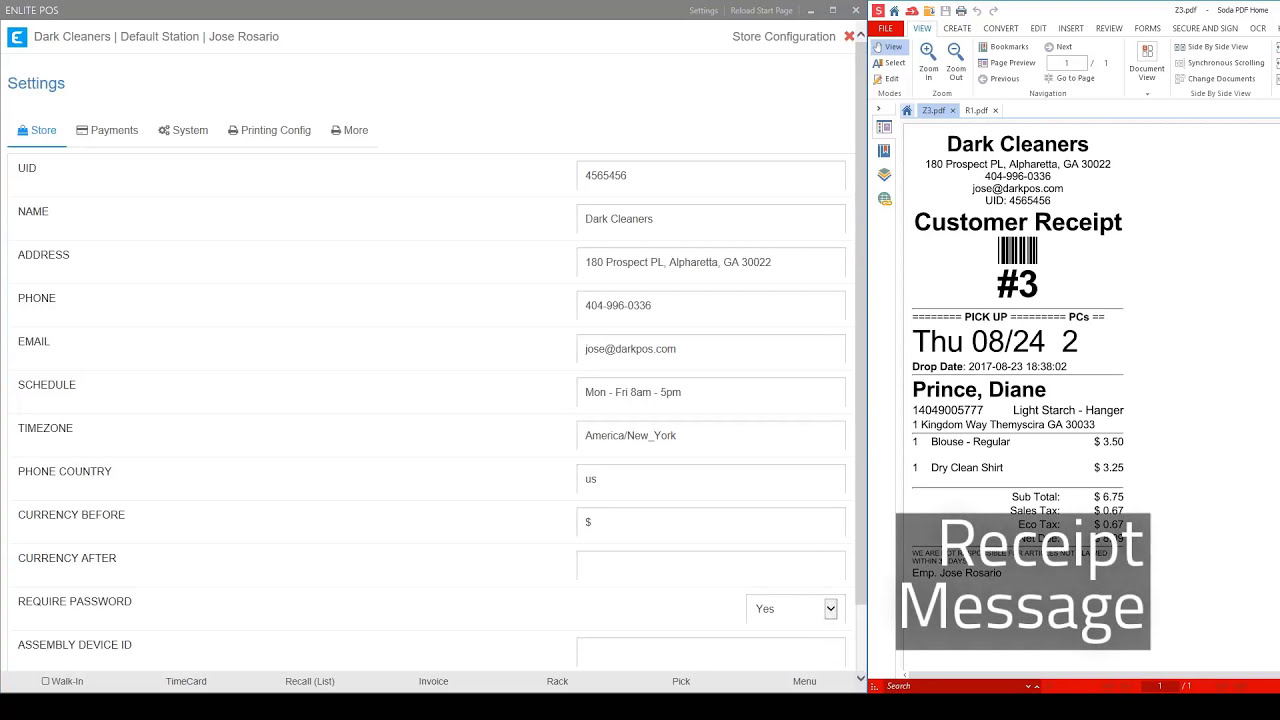Screen dimensions: 1280x720
Task: Click the ADDRESS input field
Action: point(711,262)
